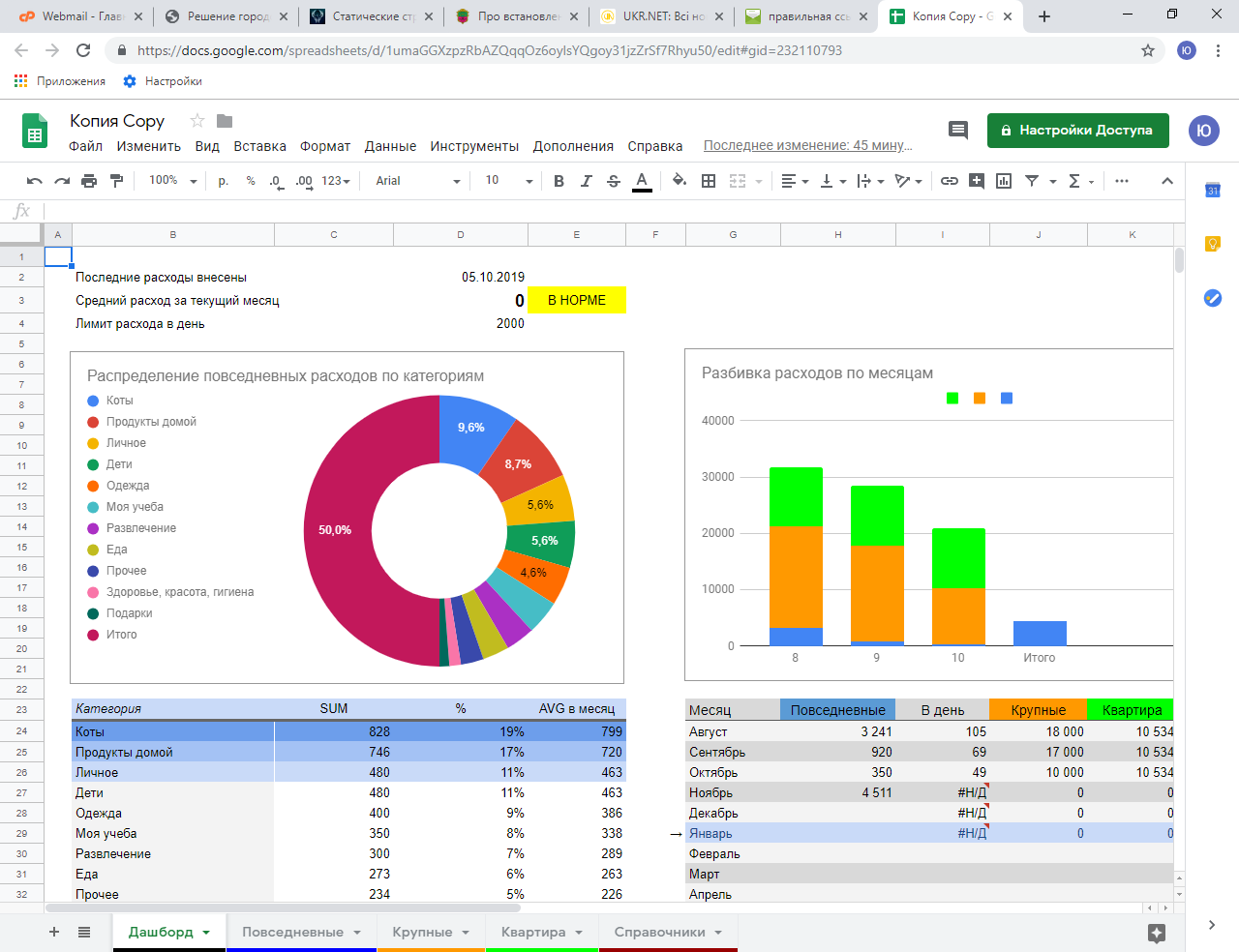Click the insert chart icon
This screenshot has width=1239, height=952.
pos(1004,181)
